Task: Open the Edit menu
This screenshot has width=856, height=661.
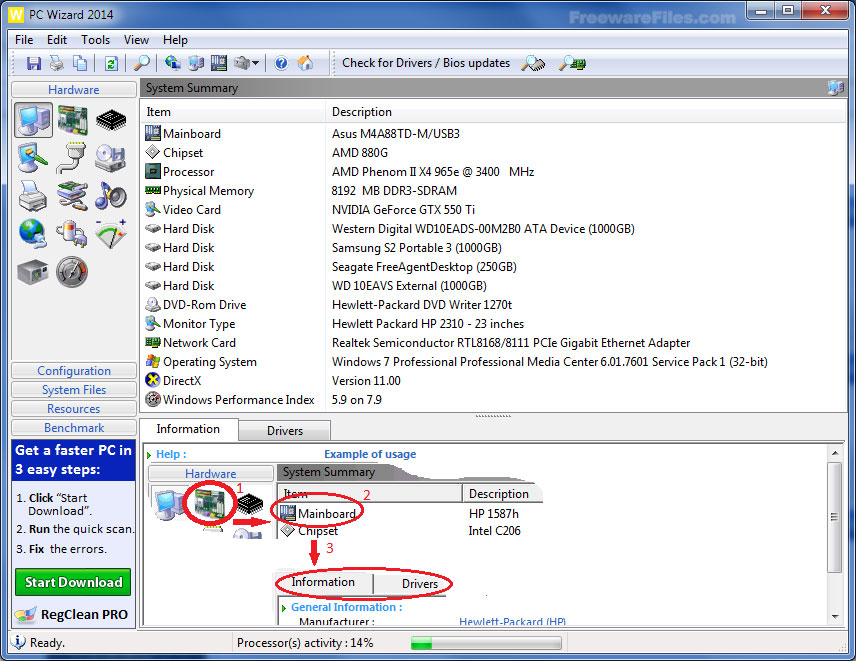Action: 57,40
